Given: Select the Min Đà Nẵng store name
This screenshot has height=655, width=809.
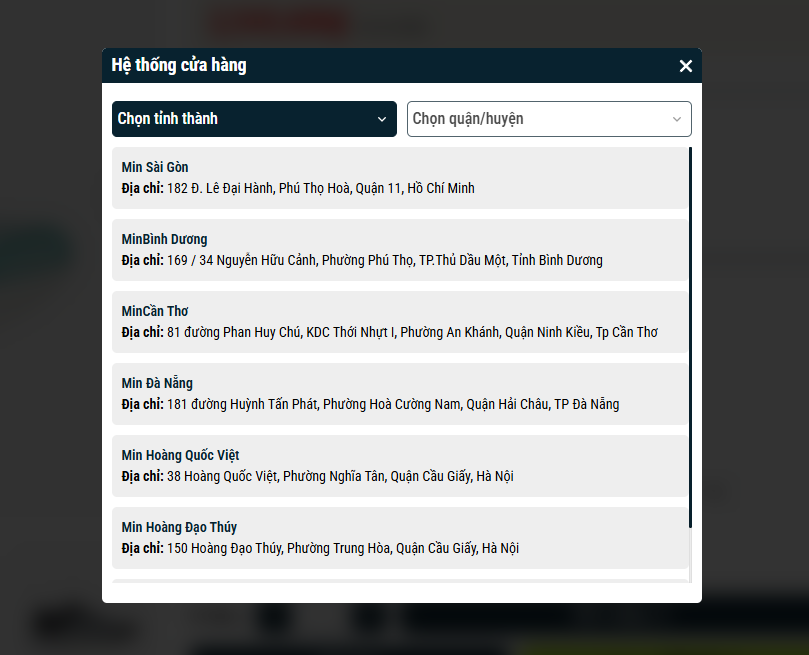Looking at the screenshot, I should point(157,383).
